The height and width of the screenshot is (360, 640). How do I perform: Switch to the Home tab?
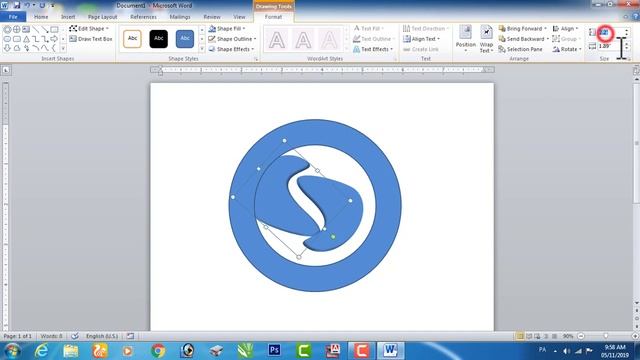click(x=41, y=17)
